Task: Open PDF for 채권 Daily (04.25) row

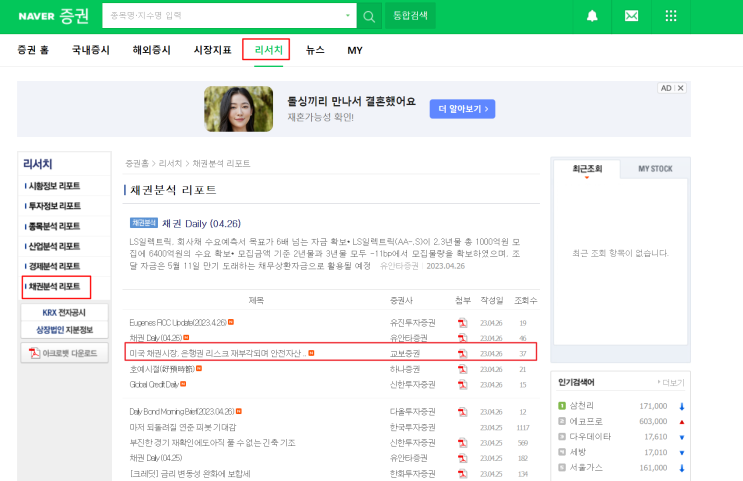Action: pos(462,458)
